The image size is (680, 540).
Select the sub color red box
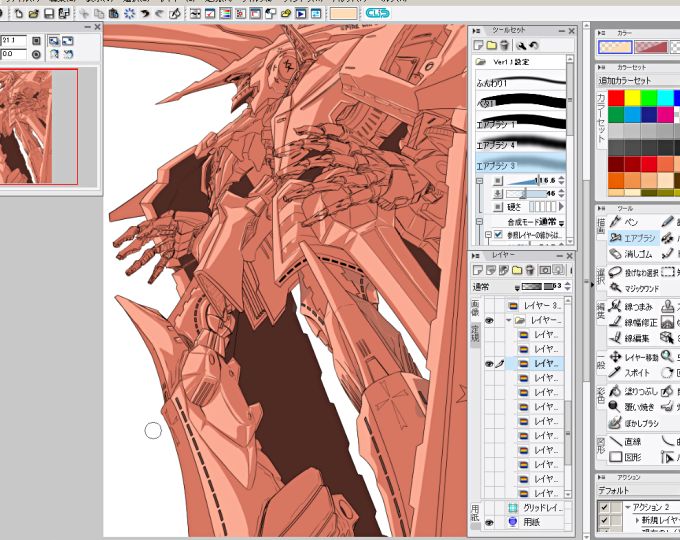tap(651, 47)
